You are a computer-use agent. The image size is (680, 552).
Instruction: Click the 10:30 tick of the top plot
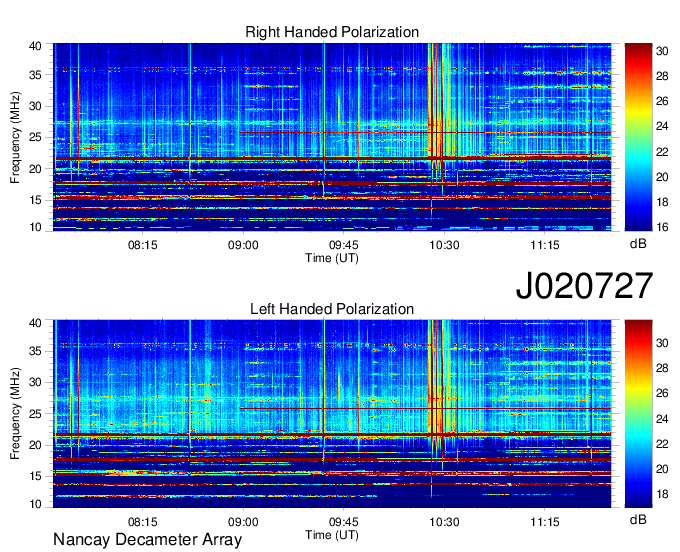click(x=445, y=245)
